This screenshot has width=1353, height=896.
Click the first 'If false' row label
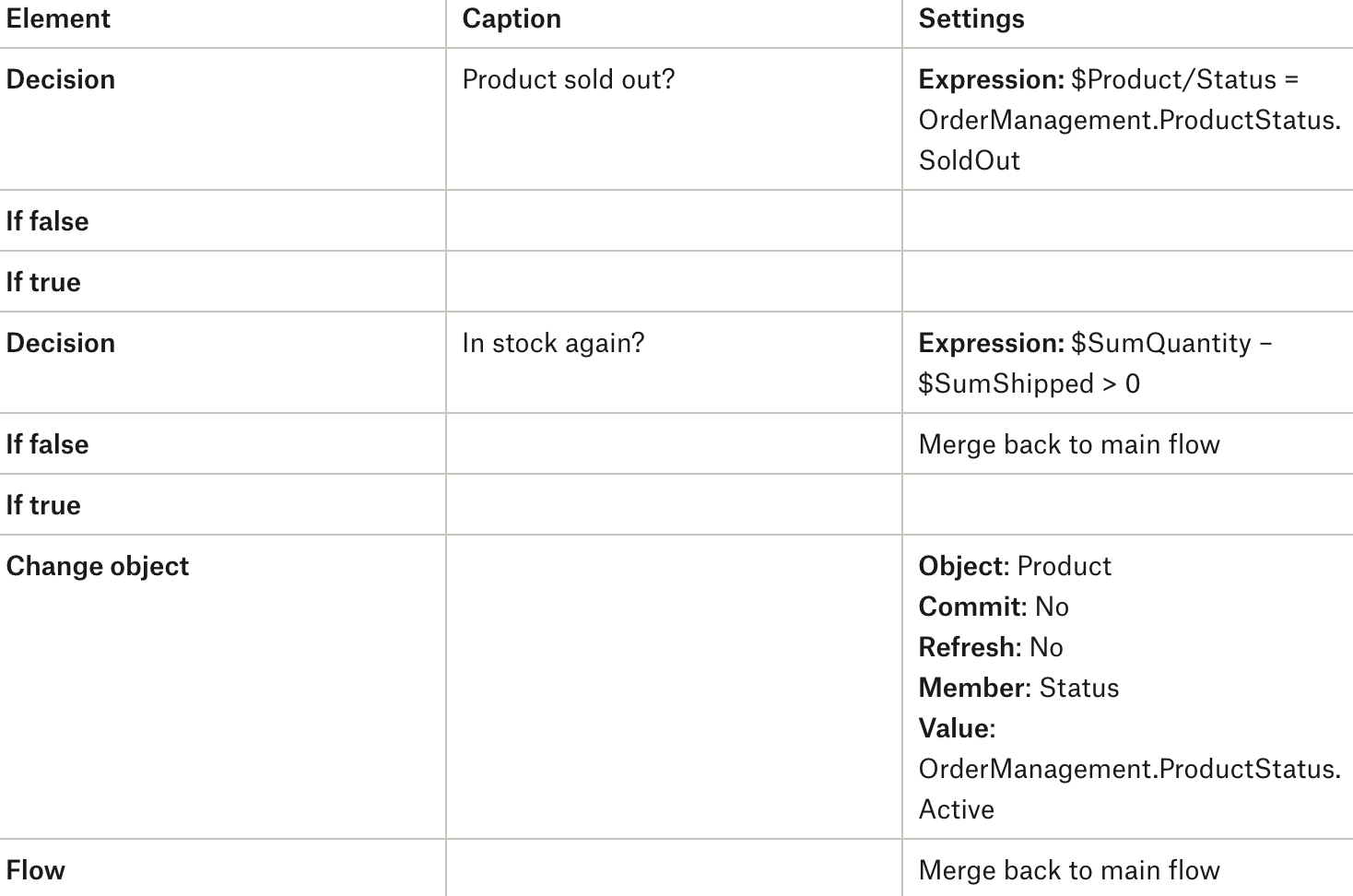pos(47,222)
